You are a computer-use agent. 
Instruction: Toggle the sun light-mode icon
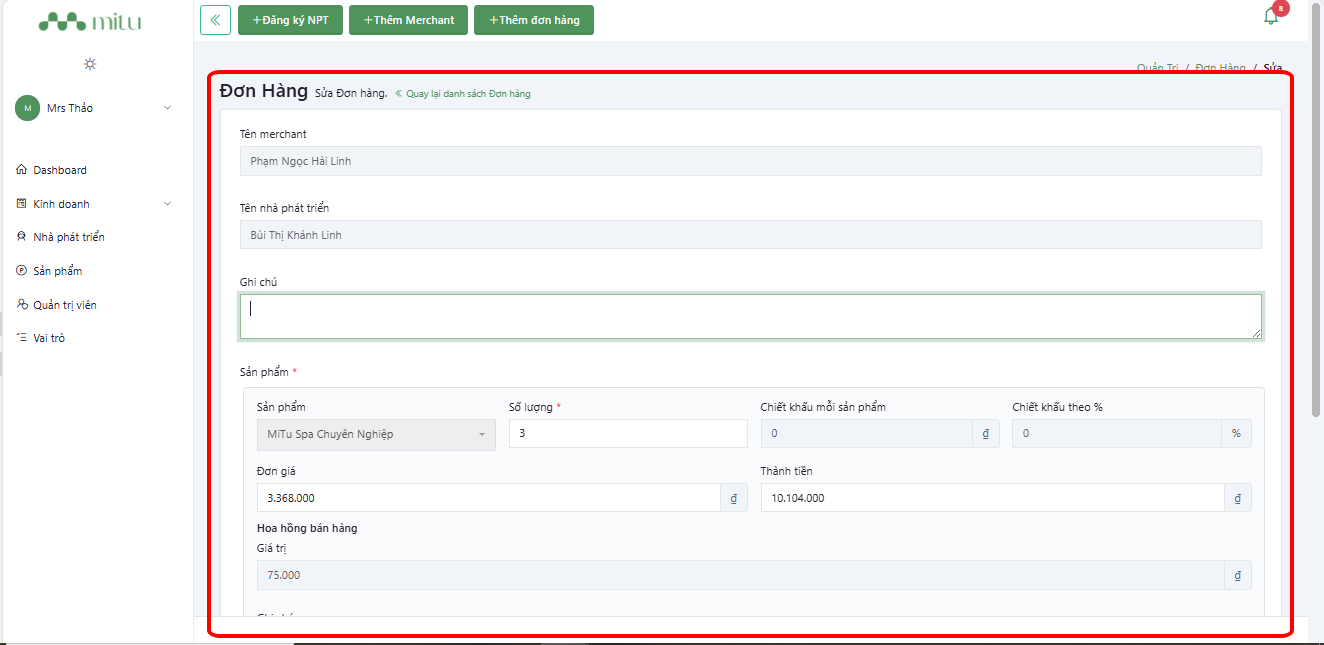pos(90,64)
